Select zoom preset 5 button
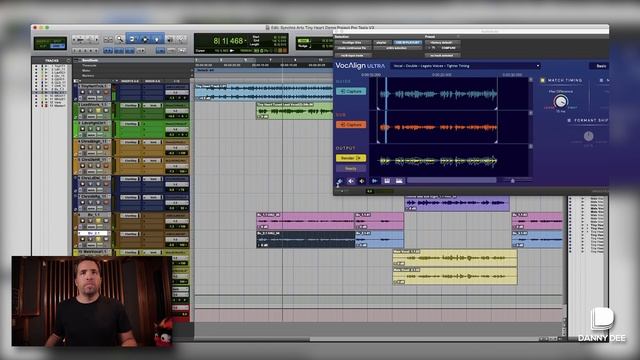Image resolution: width=640 pixels, height=360 pixels. (96, 50)
